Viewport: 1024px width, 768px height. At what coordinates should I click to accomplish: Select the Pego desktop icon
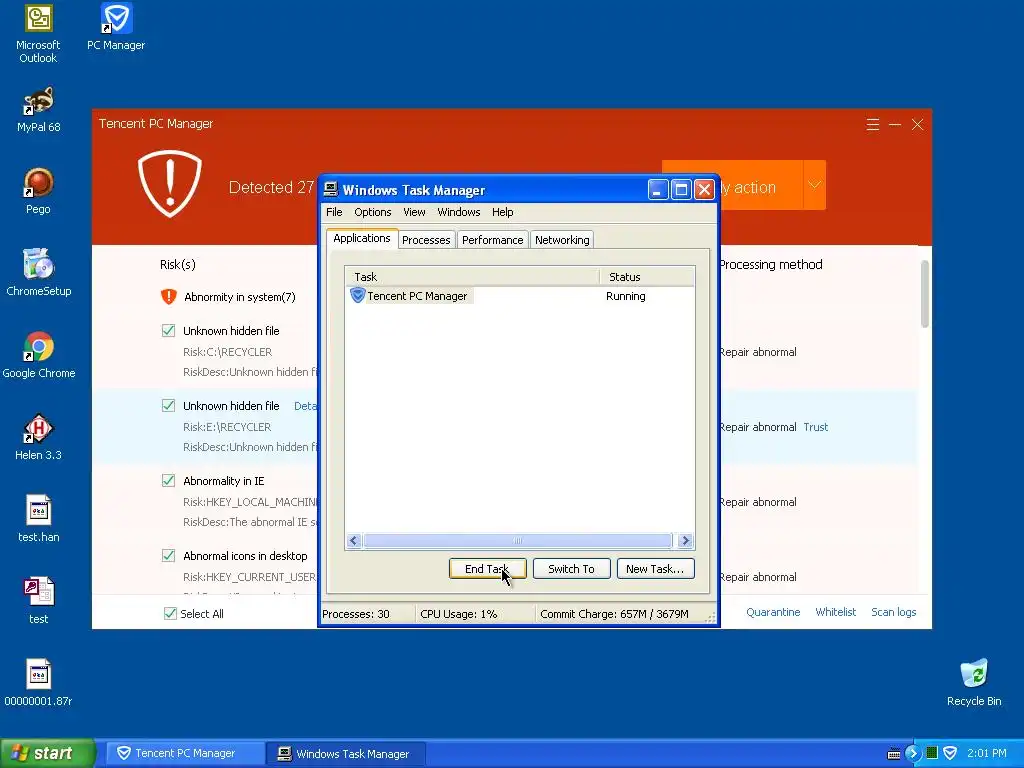[x=38, y=191]
